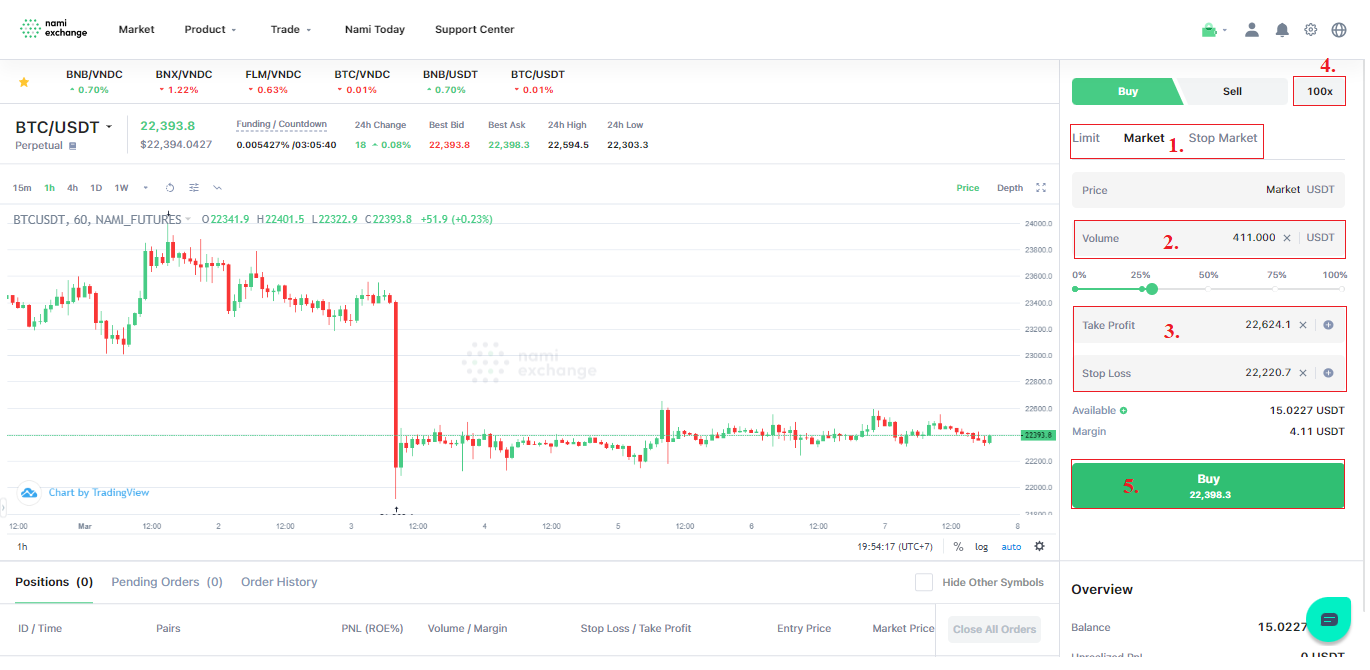Click into the Take Profit input field
Viewport: 1370px width, 670px height.
(x=1209, y=325)
